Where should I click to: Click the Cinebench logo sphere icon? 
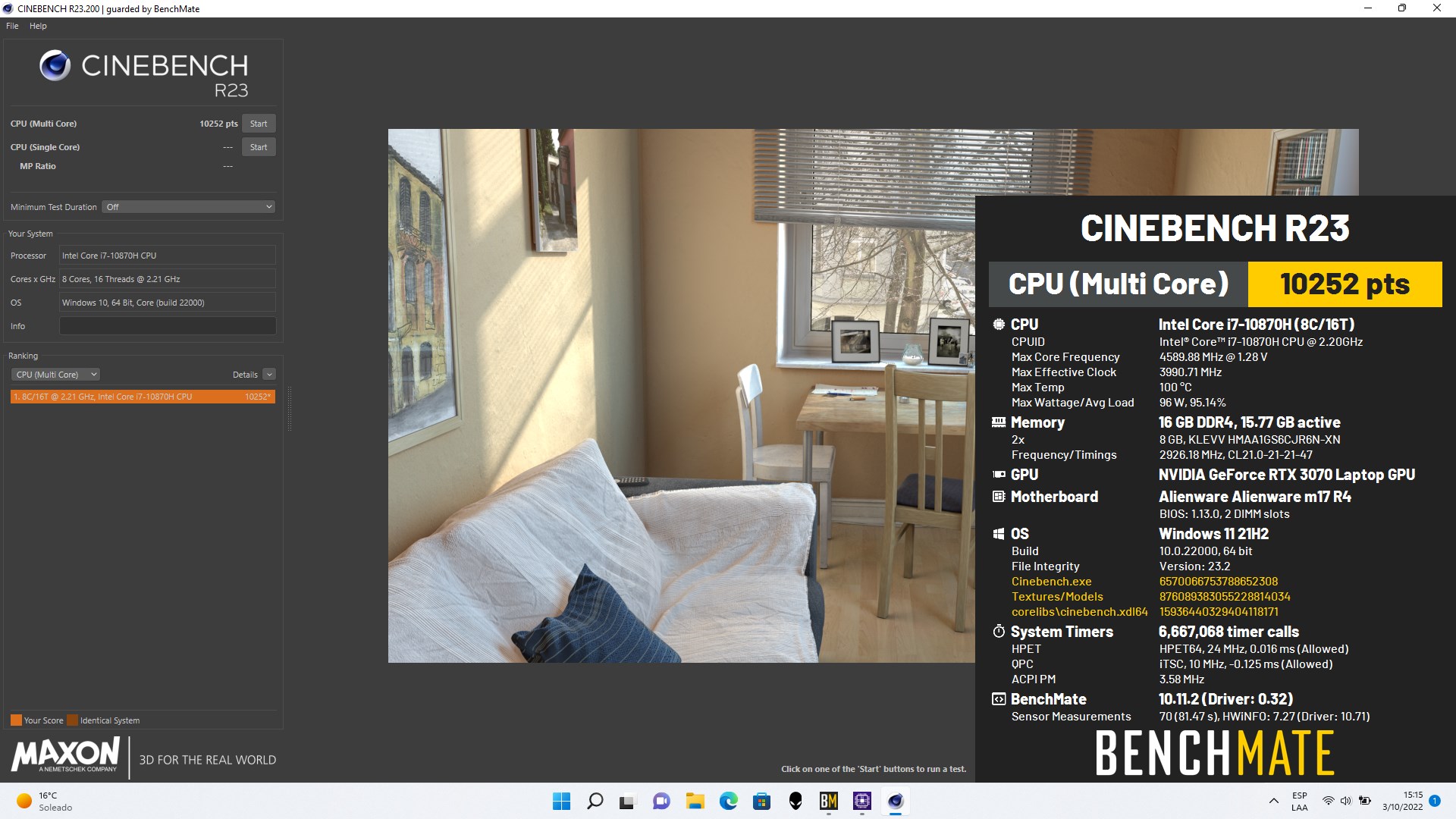point(55,65)
